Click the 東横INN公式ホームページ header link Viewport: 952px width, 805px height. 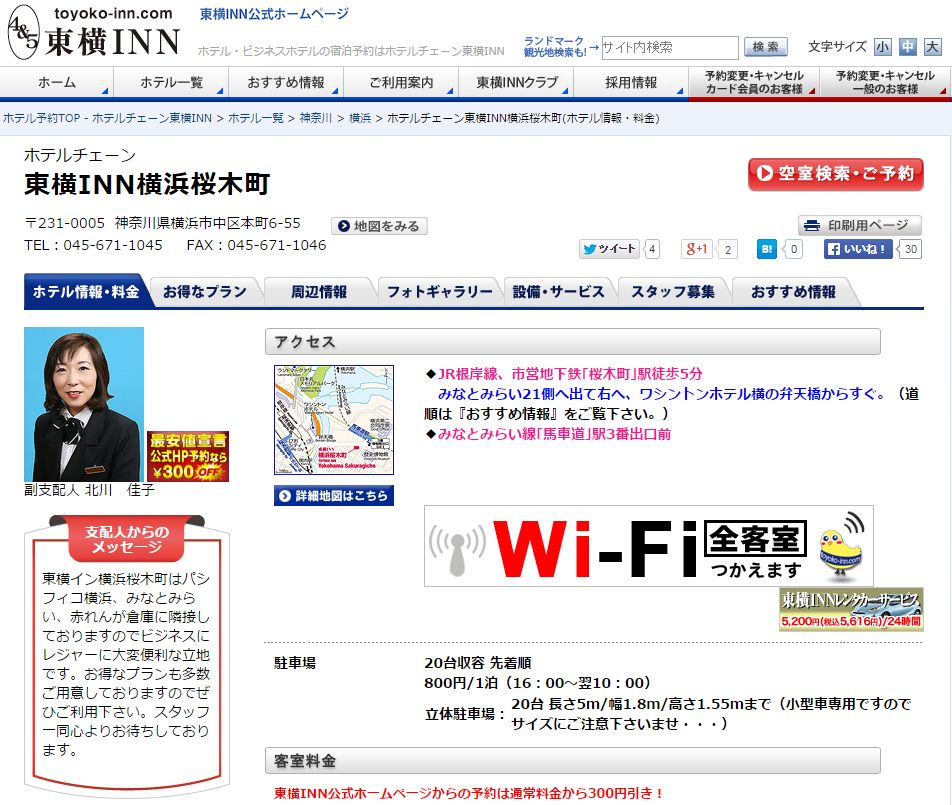274,14
